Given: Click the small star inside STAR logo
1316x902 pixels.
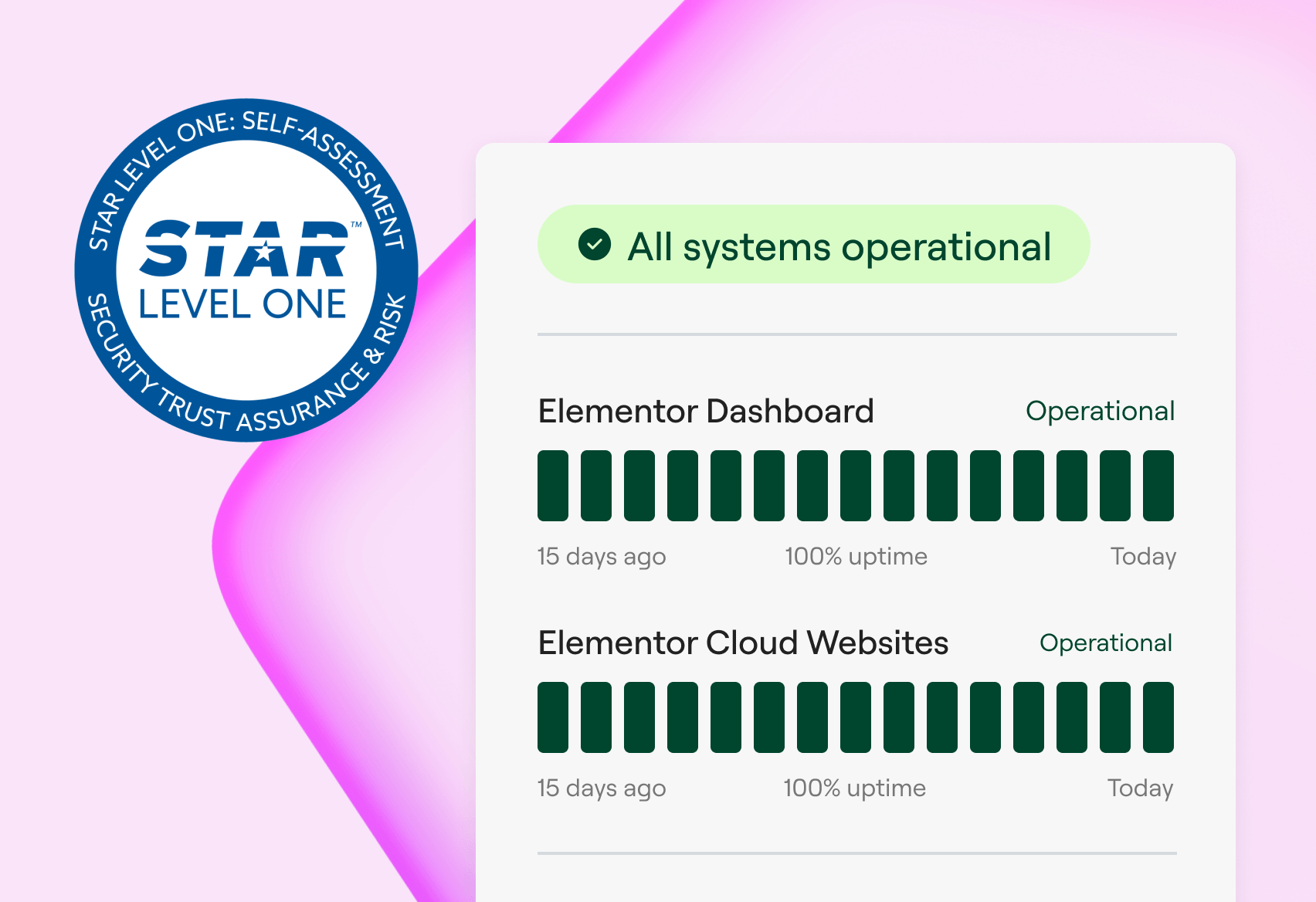Looking at the screenshot, I should [x=264, y=250].
